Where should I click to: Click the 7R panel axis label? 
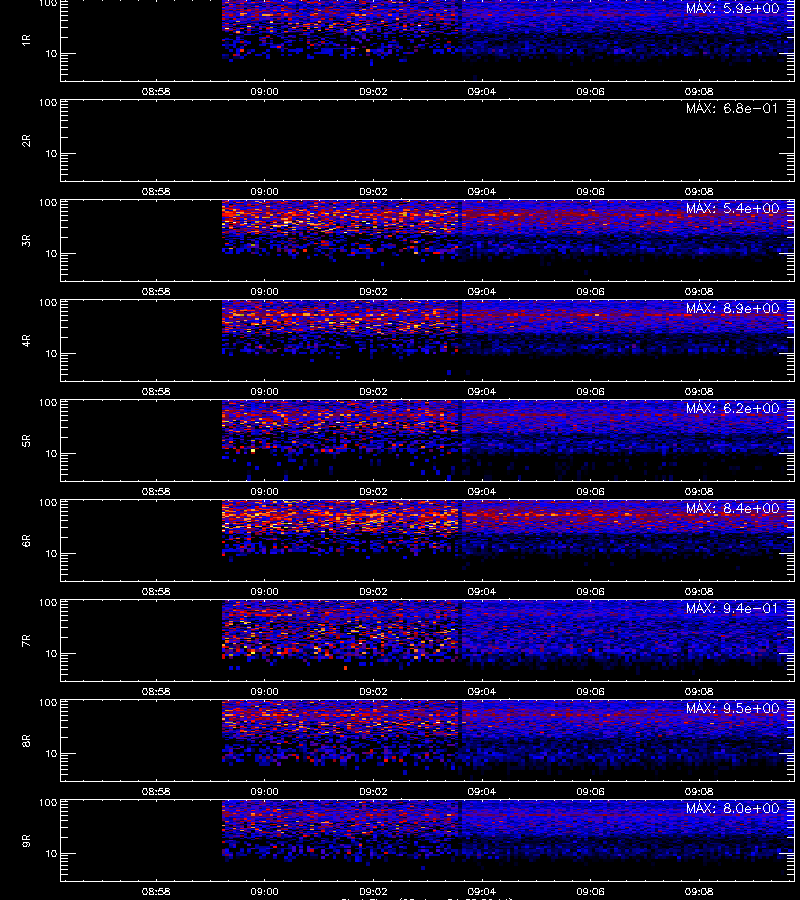coord(26,641)
